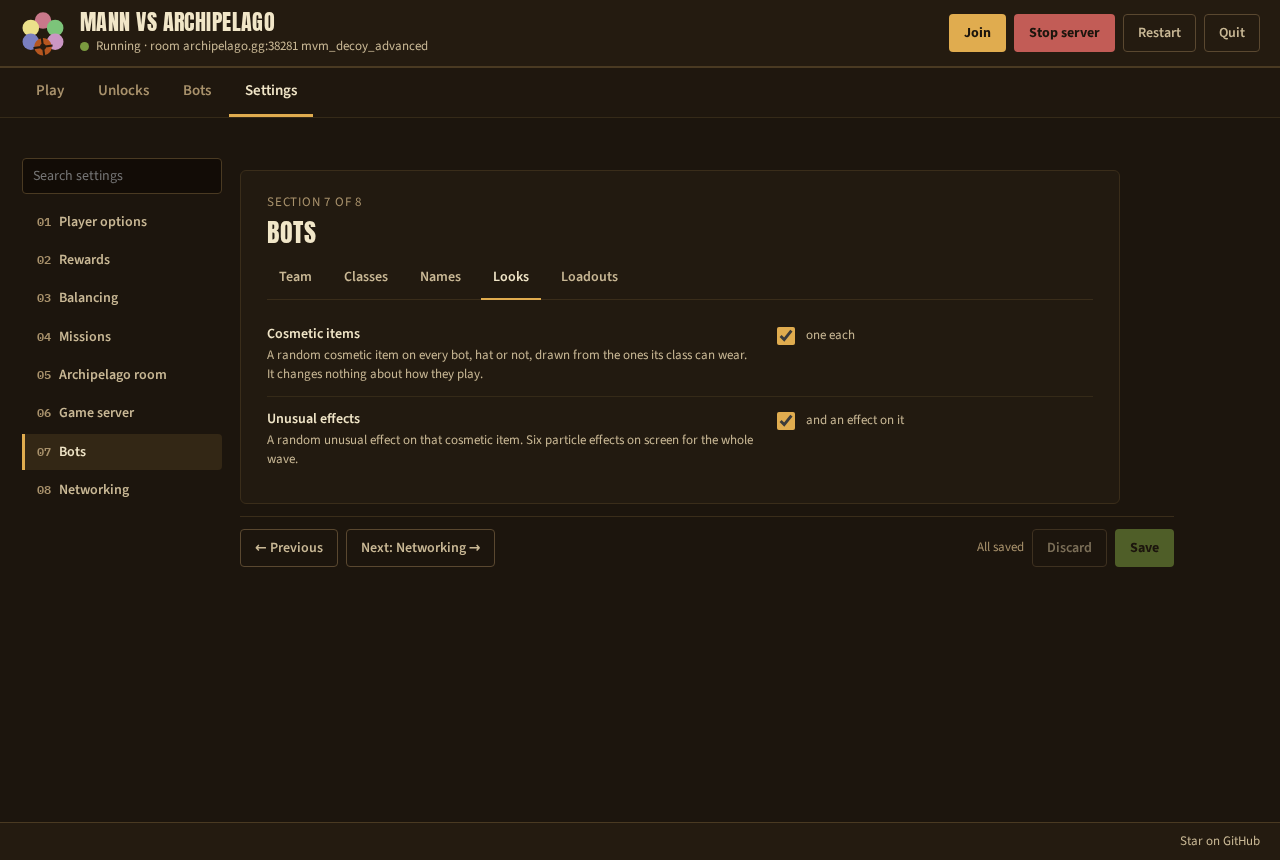Open the Names sub-tab
This screenshot has height=860, width=1280.
[x=440, y=277]
